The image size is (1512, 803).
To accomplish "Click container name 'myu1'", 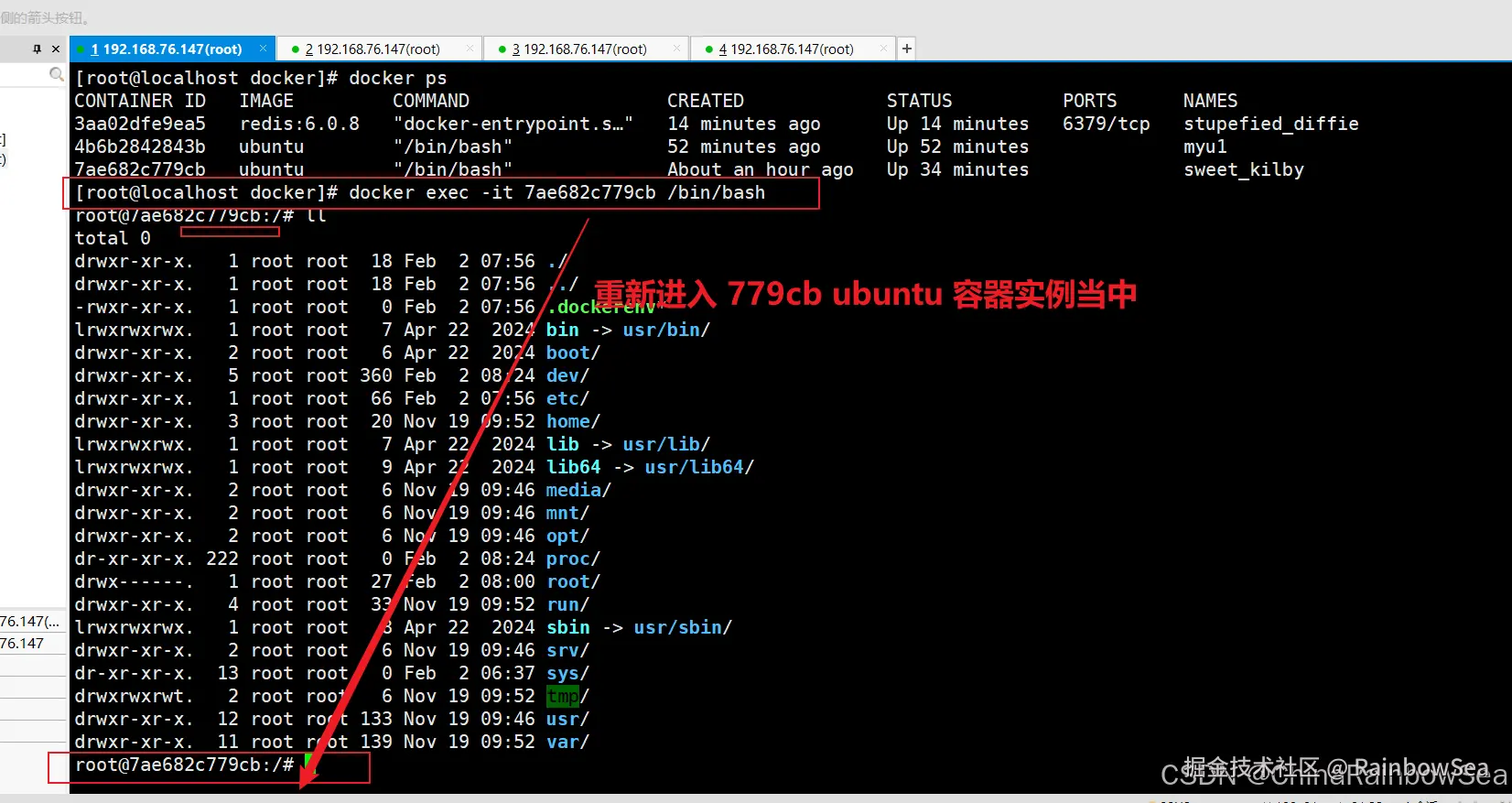I will 1204,146.
